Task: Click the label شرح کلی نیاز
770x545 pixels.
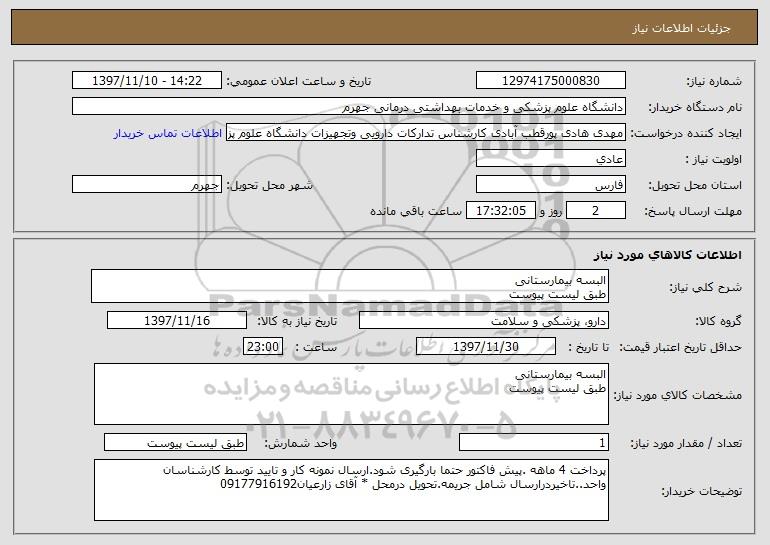Action: 706,287
